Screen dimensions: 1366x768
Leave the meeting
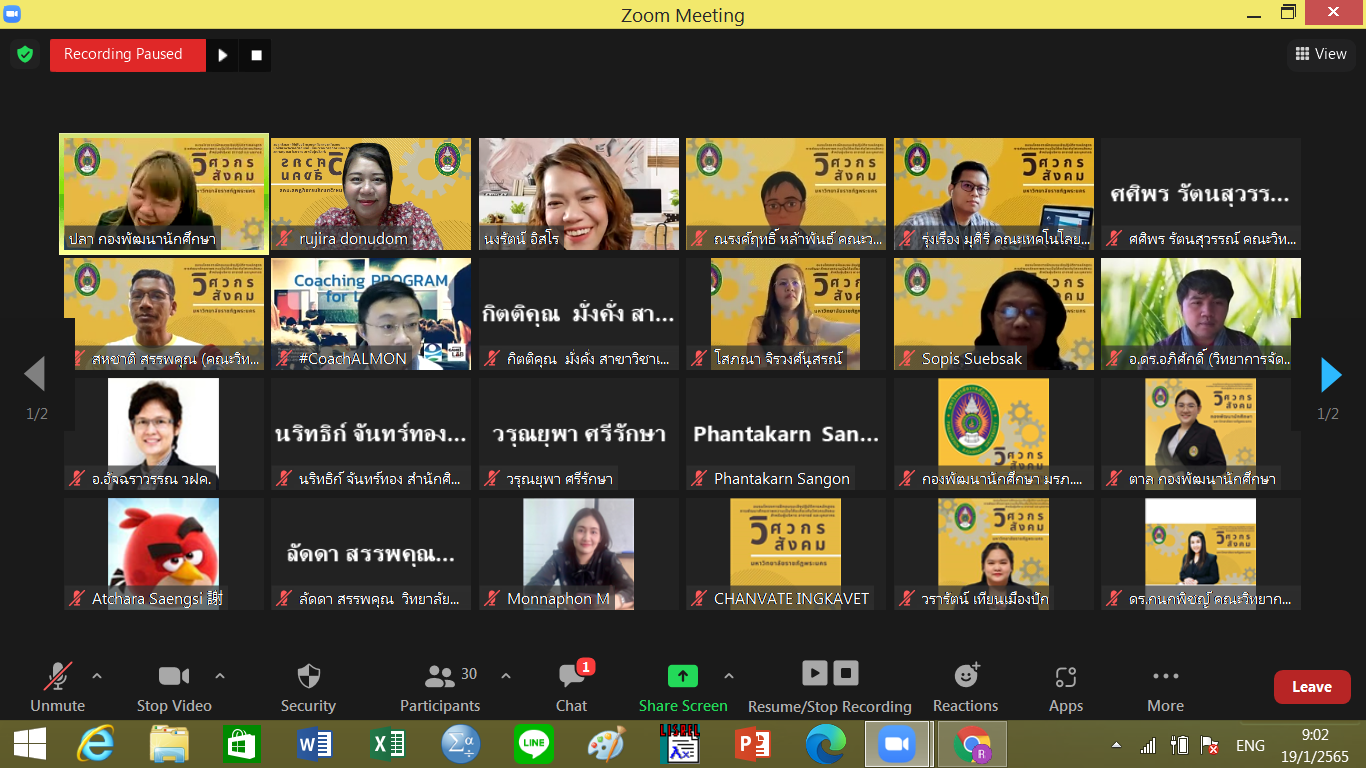[x=1311, y=687]
